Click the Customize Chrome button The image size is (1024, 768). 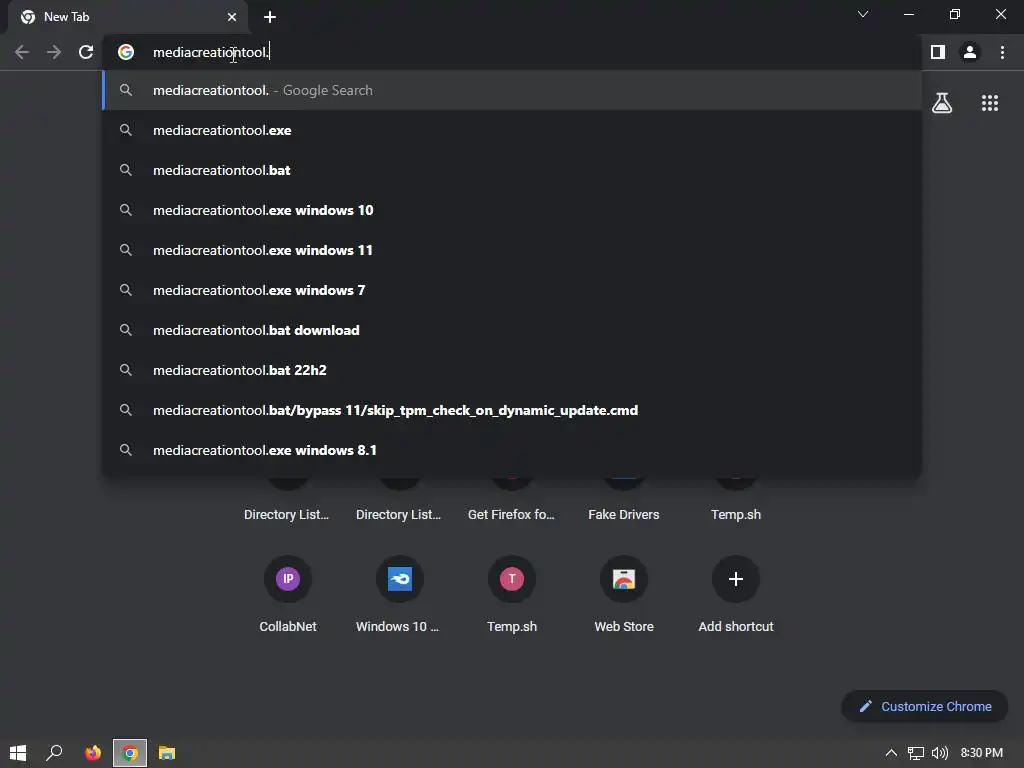pos(925,706)
